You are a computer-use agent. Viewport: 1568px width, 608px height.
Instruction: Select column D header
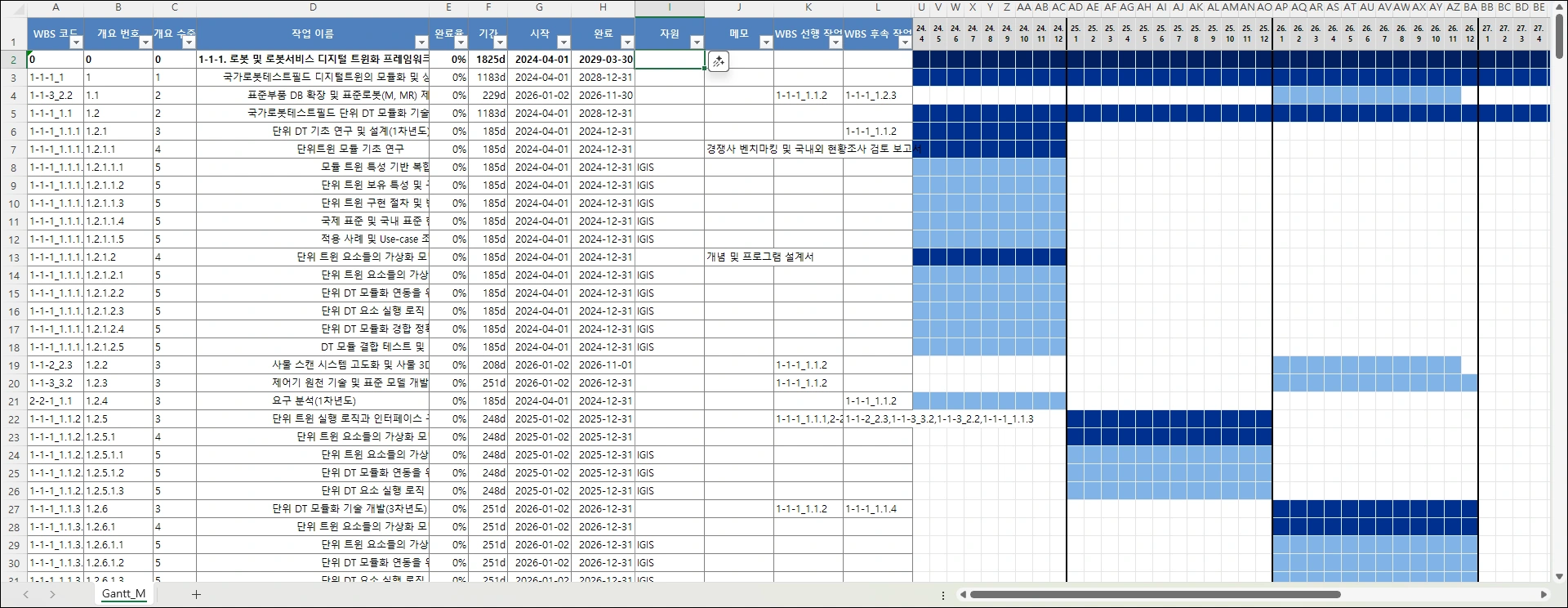[x=313, y=7]
